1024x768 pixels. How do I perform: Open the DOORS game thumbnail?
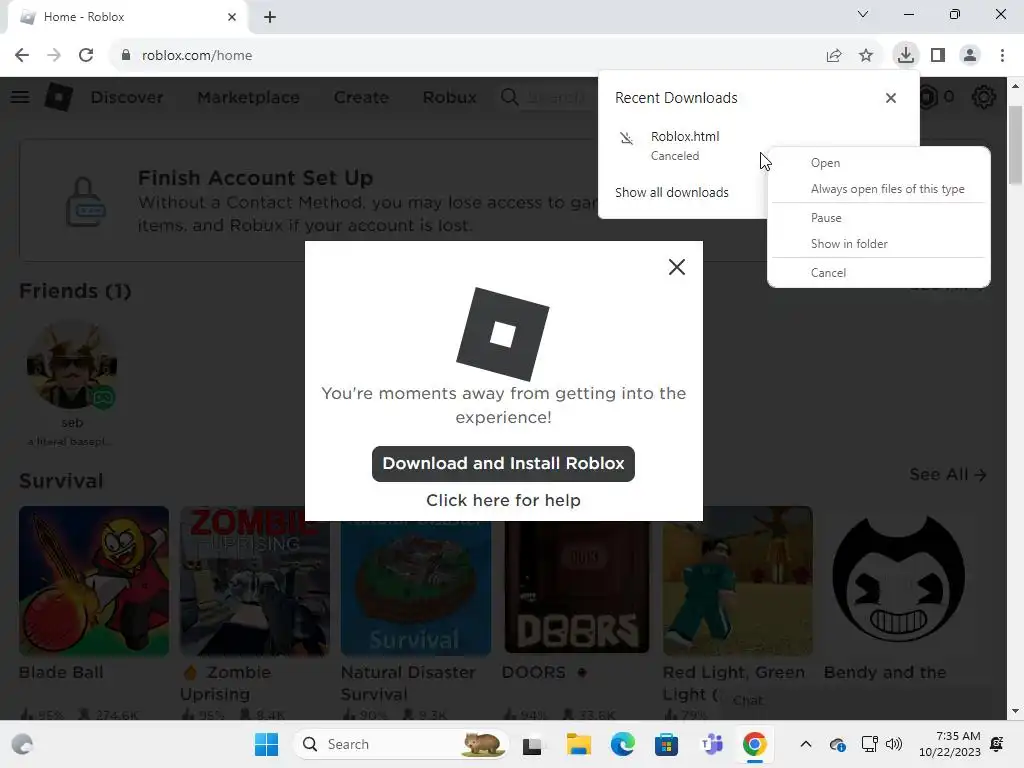(577, 581)
